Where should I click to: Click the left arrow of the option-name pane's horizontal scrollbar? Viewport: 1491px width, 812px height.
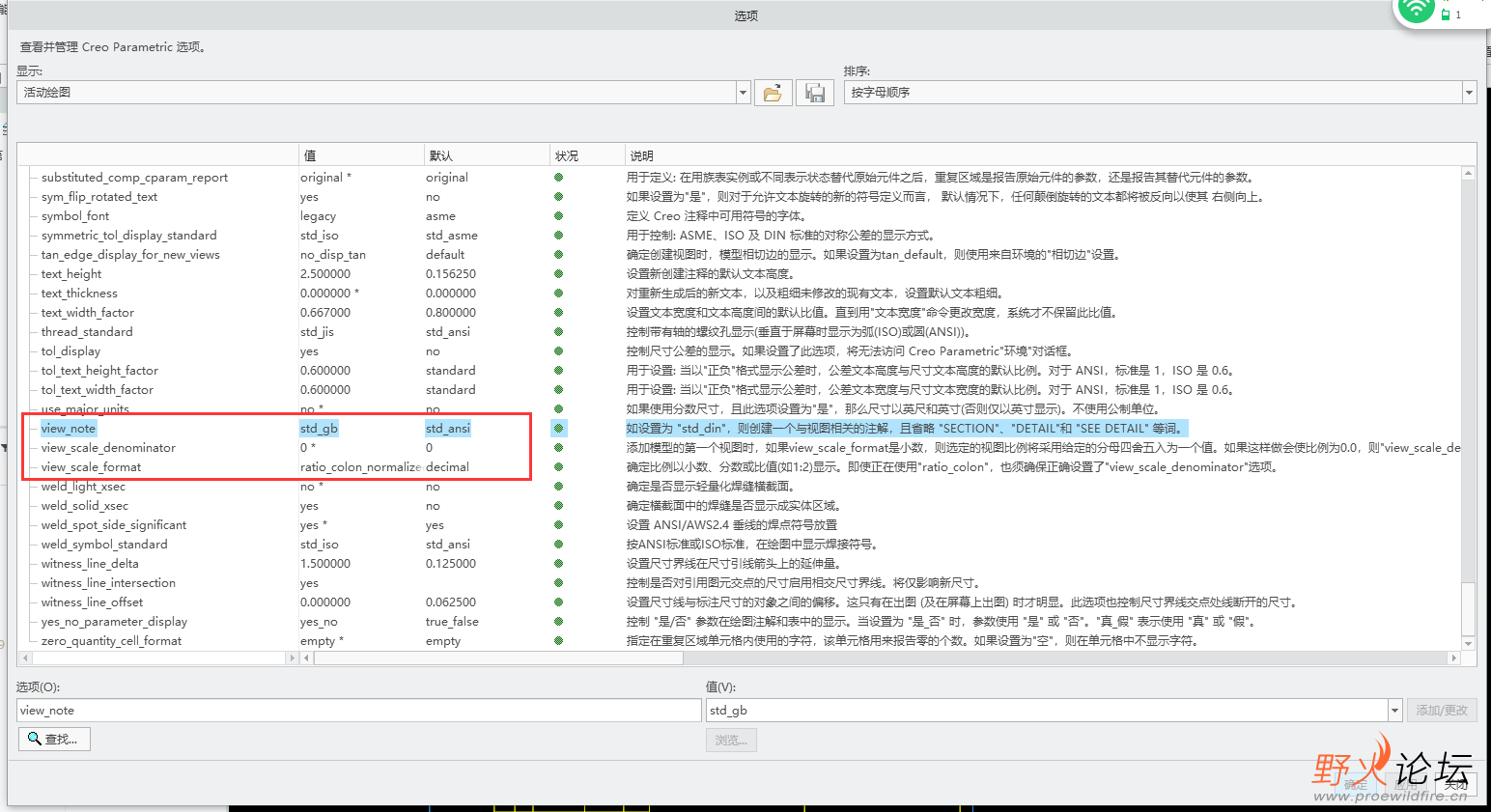(24, 658)
